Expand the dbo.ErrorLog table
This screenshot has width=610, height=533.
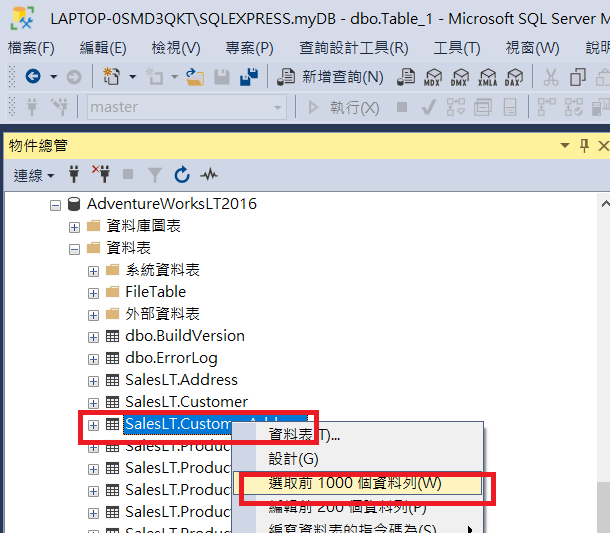93,359
